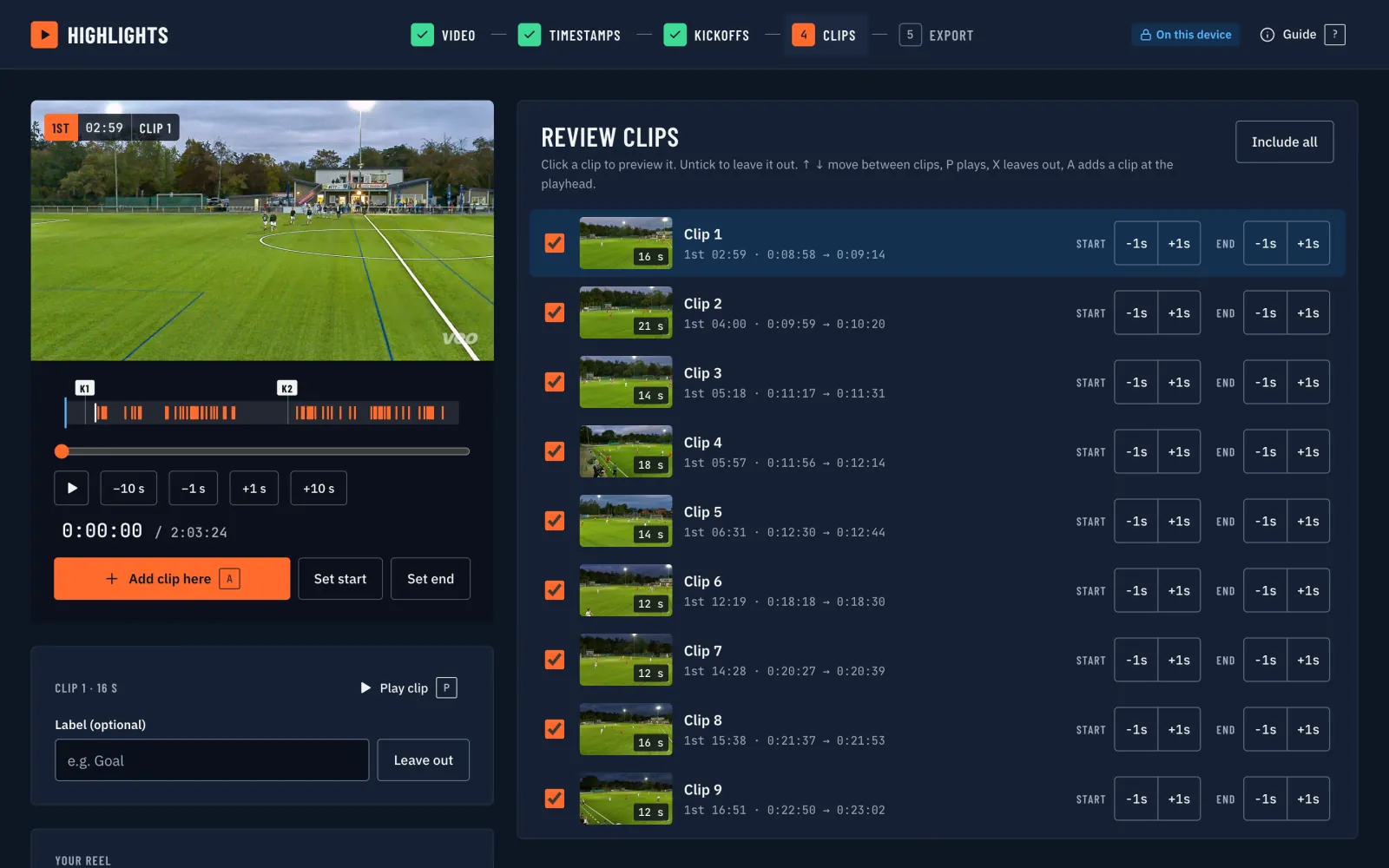The image size is (1389, 868).
Task: Click the orange clip timeline strip
Action: 262,412
